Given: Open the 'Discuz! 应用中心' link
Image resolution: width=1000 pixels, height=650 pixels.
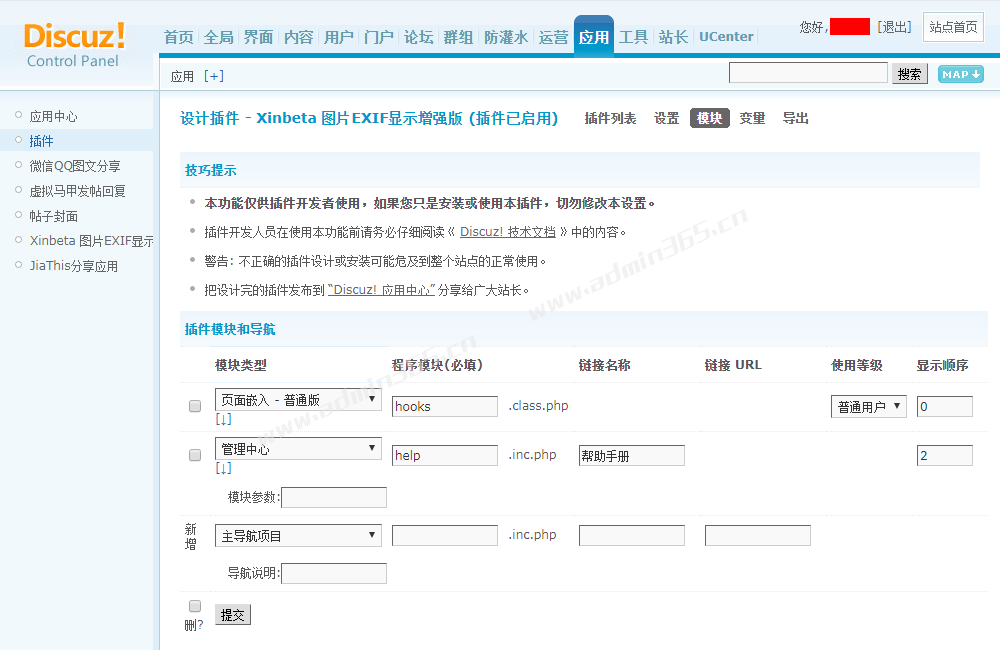Looking at the screenshot, I should click(381, 290).
